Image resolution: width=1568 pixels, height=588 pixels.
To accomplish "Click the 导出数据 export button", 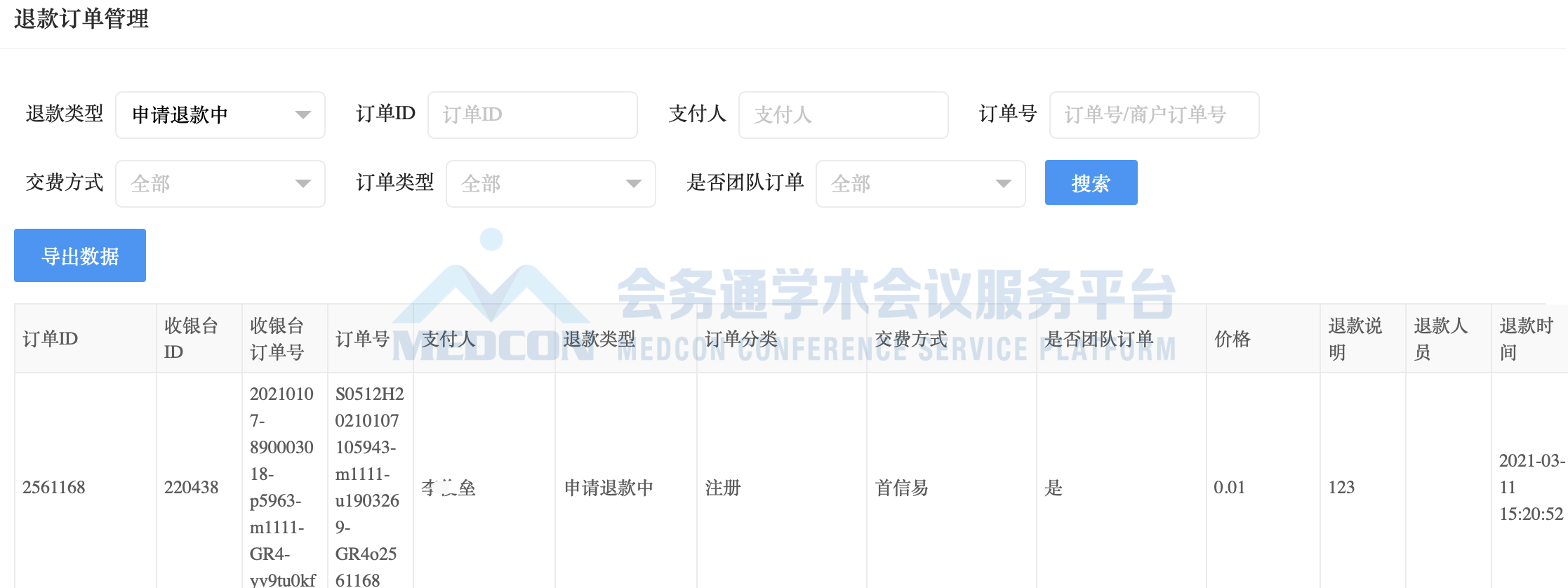I will 80,256.
